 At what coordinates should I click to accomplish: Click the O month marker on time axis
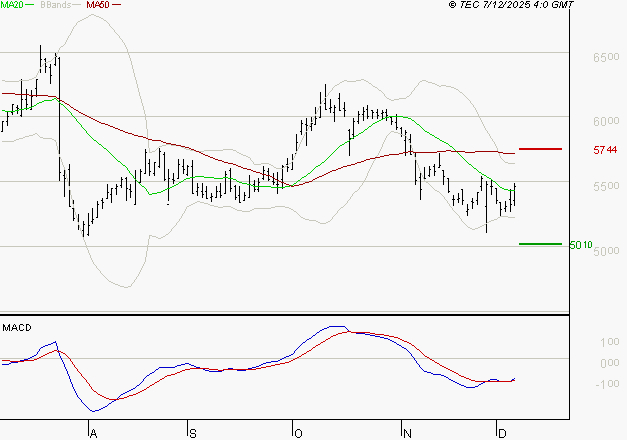tap(298, 434)
